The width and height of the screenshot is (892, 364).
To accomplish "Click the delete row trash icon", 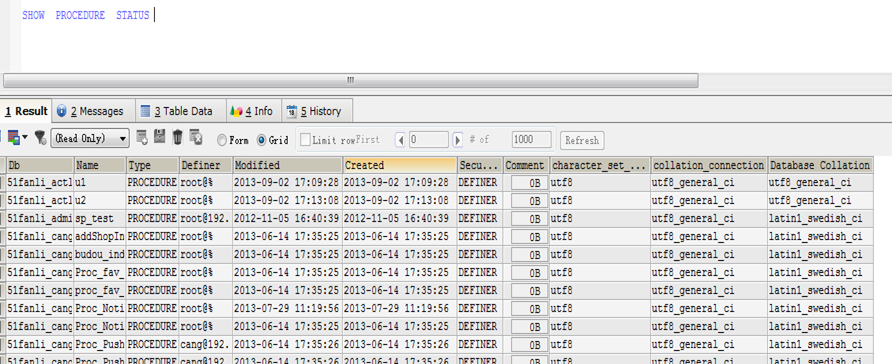I will (x=177, y=136).
